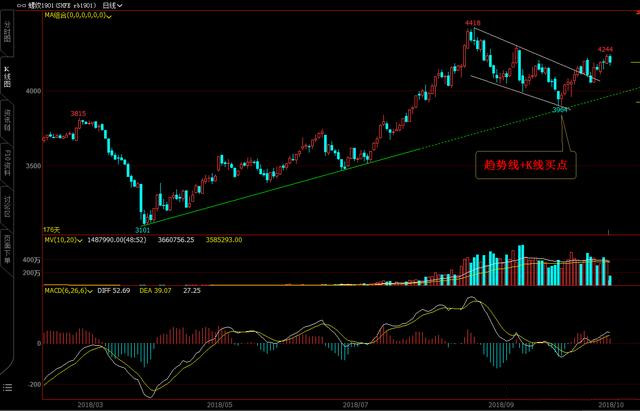Click the 3815 high price label
This screenshot has width=640, height=411.
coord(78,113)
